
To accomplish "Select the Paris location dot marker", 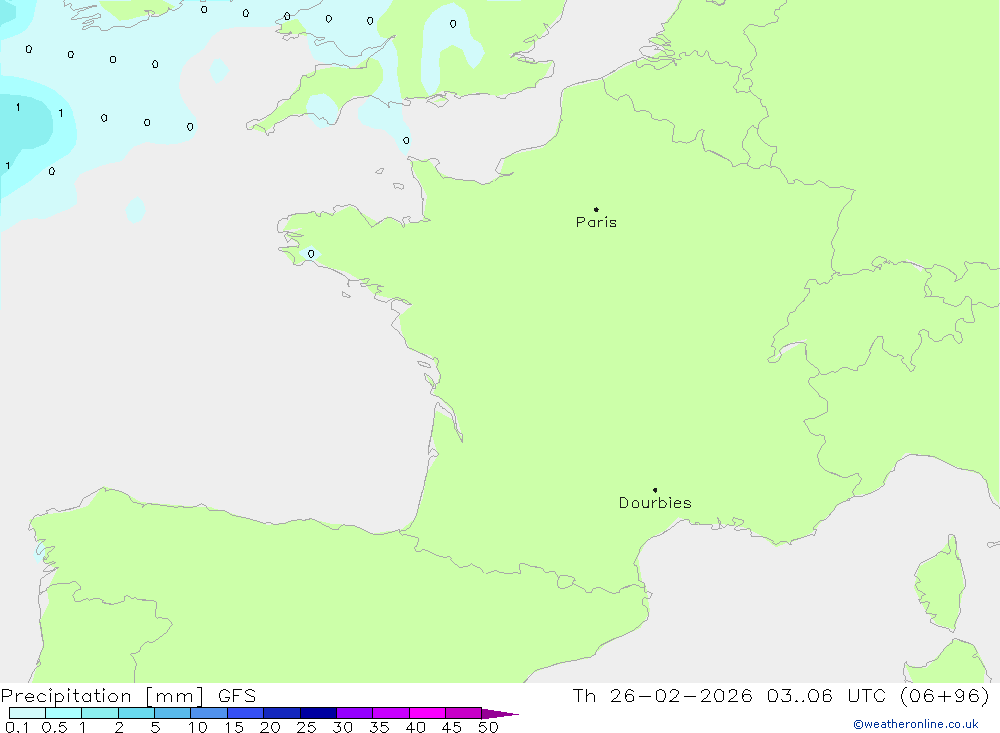I will (596, 209).
